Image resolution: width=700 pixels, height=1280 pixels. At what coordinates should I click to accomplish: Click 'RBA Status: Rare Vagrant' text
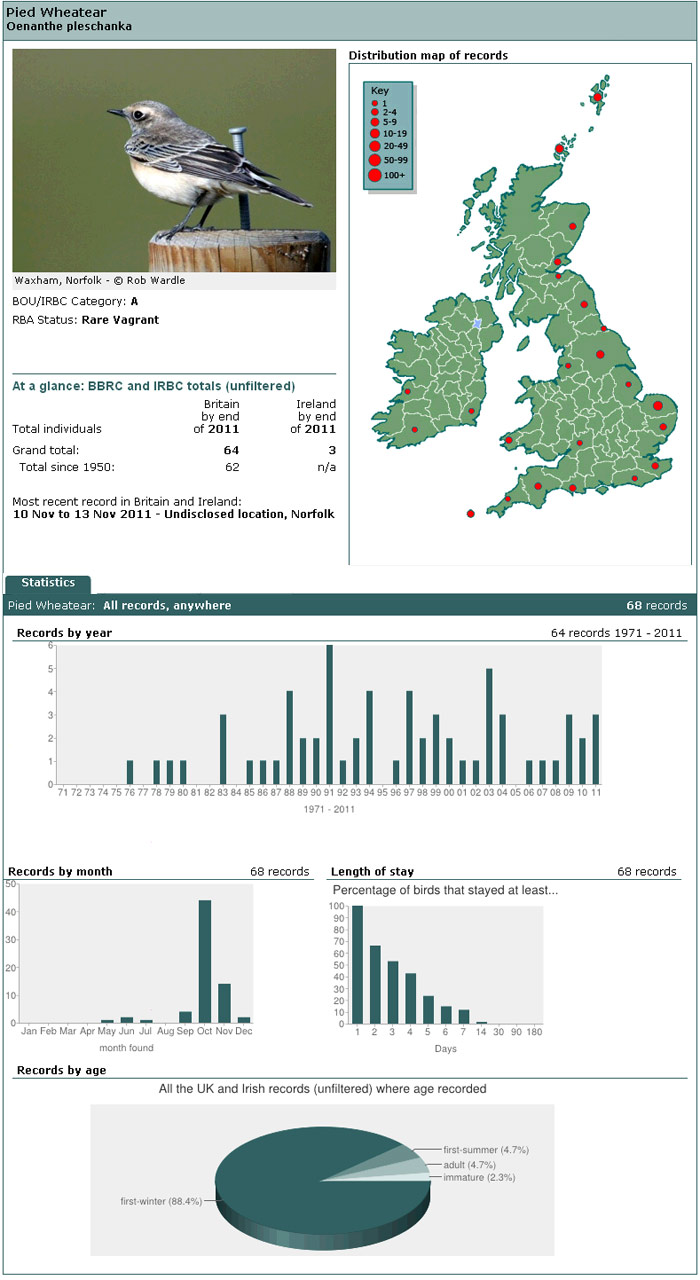[85, 320]
